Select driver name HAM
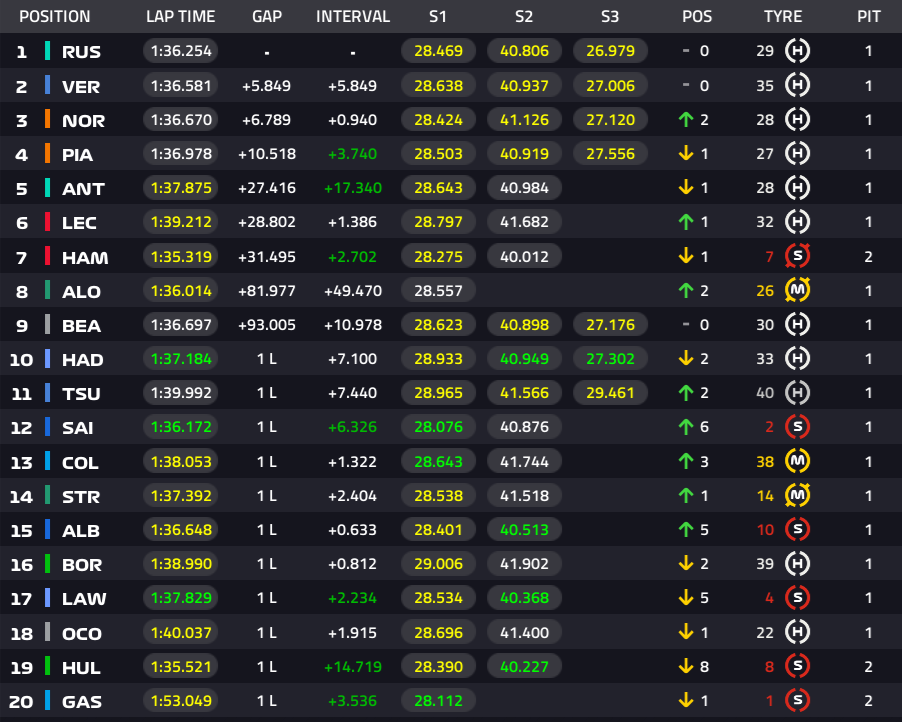The height and width of the screenshot is (722, 902). point(85,257)
